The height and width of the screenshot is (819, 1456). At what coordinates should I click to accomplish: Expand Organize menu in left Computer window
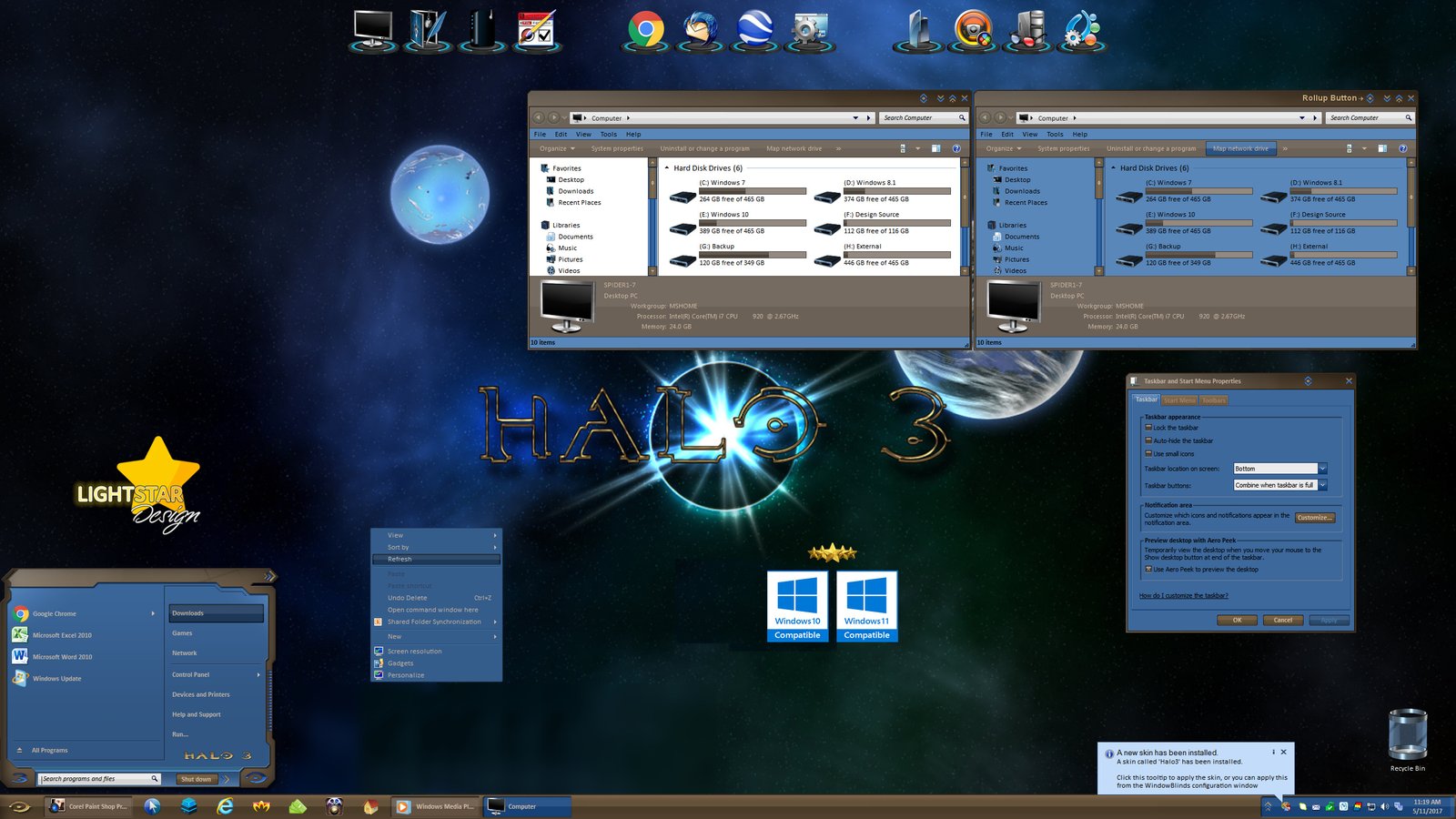click(x=557, y=148)
